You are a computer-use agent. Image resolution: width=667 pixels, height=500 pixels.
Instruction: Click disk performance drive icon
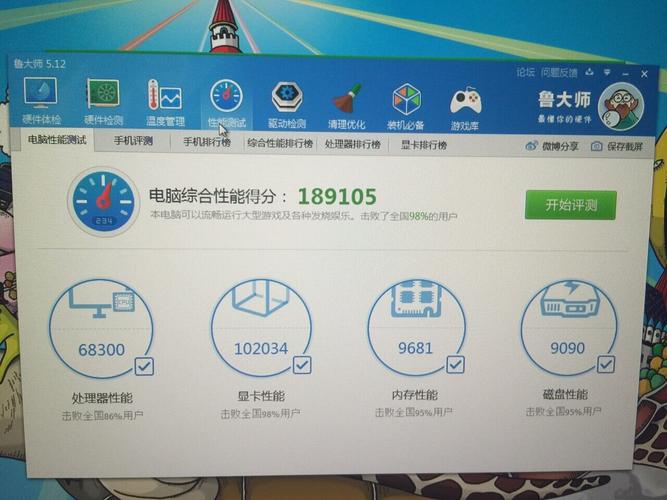tap(569, 298)
